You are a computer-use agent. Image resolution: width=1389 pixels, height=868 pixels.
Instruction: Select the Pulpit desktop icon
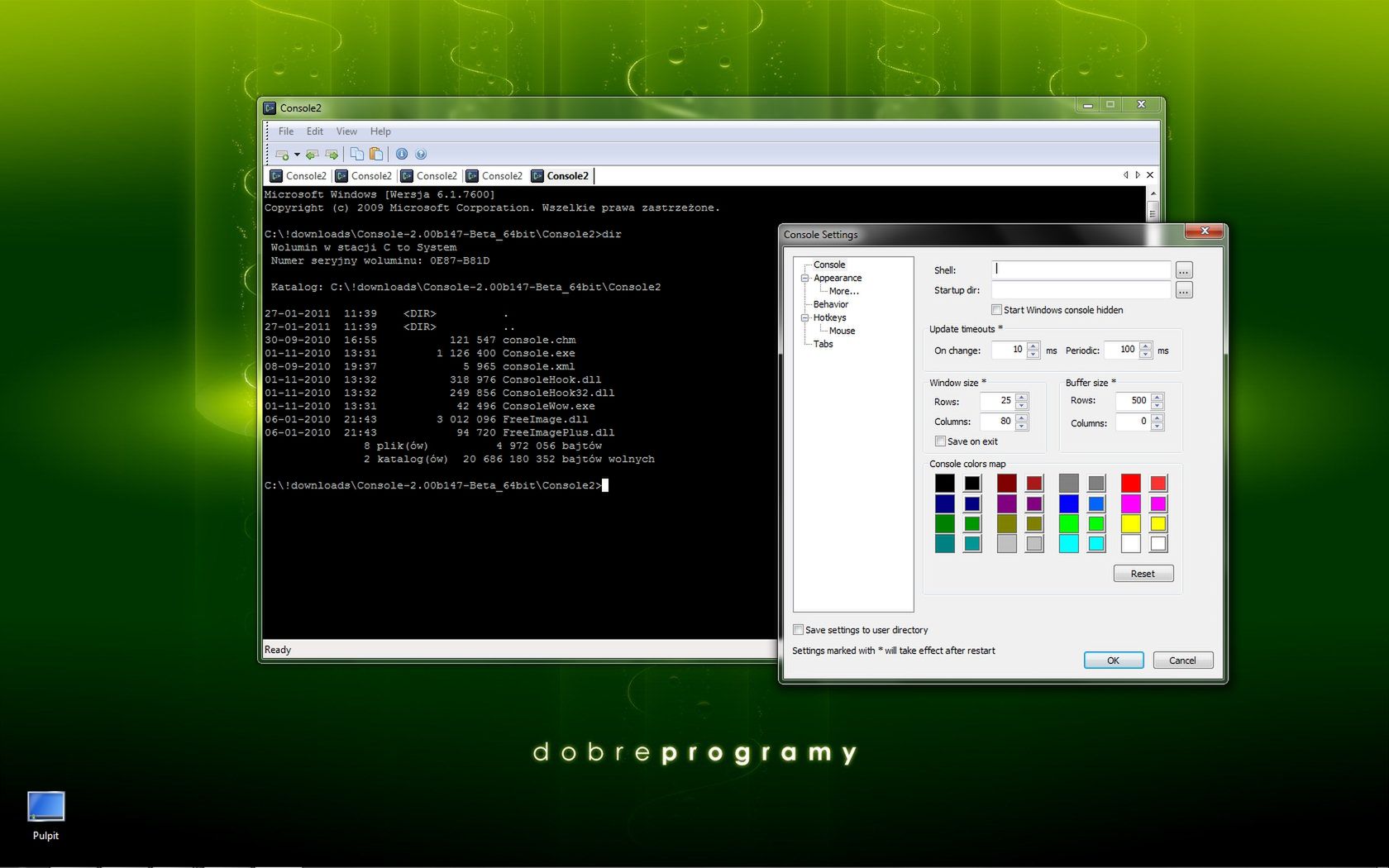click(x=45, y=816)
